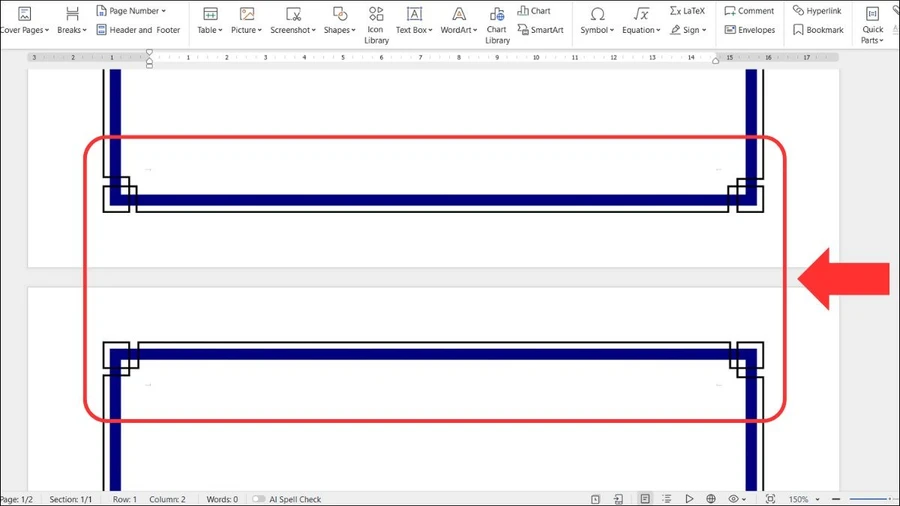The image size is (900, 506).
Task: Click the zoom out minus button
Action: tap(836, 499)
